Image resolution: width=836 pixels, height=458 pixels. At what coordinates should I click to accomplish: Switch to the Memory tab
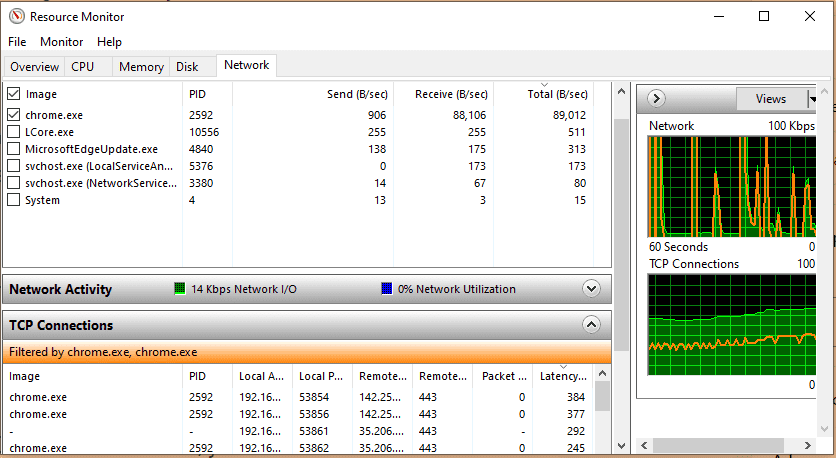[141, 67]
